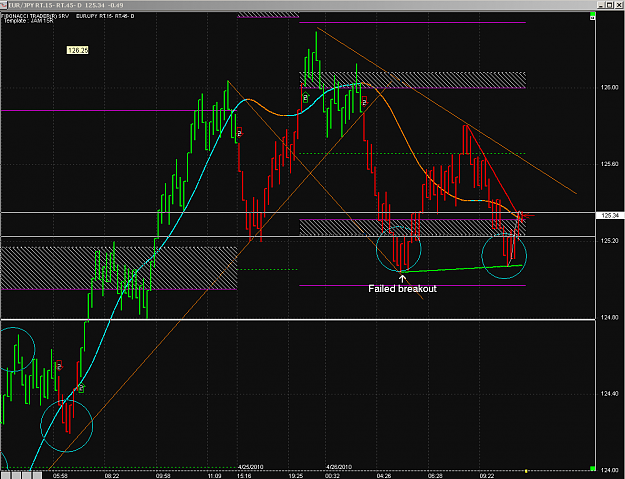
Task: Click the green buy signal marker above the 05:58 label
Action: coord(81,387)
